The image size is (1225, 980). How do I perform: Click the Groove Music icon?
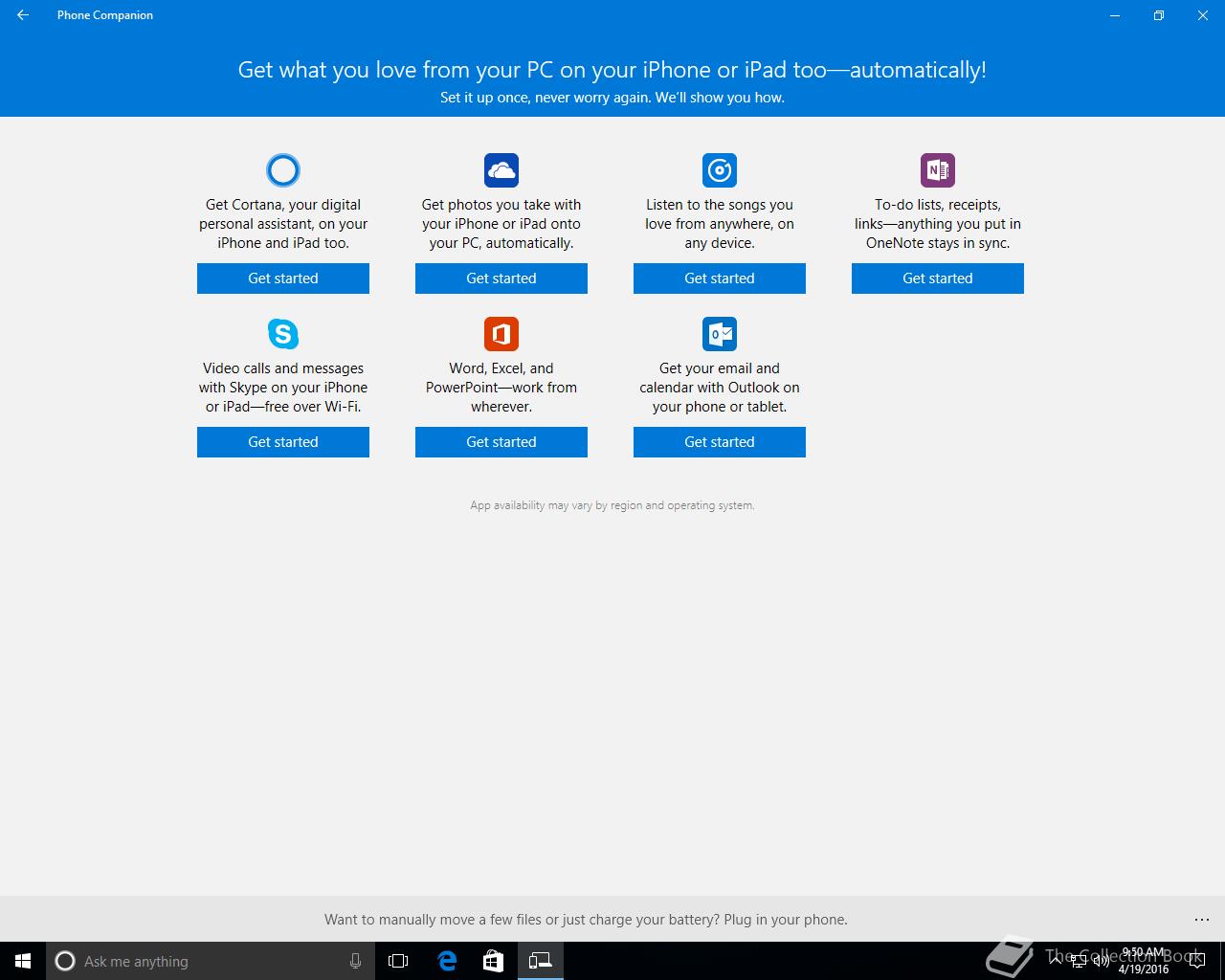(x=720, y=170)
